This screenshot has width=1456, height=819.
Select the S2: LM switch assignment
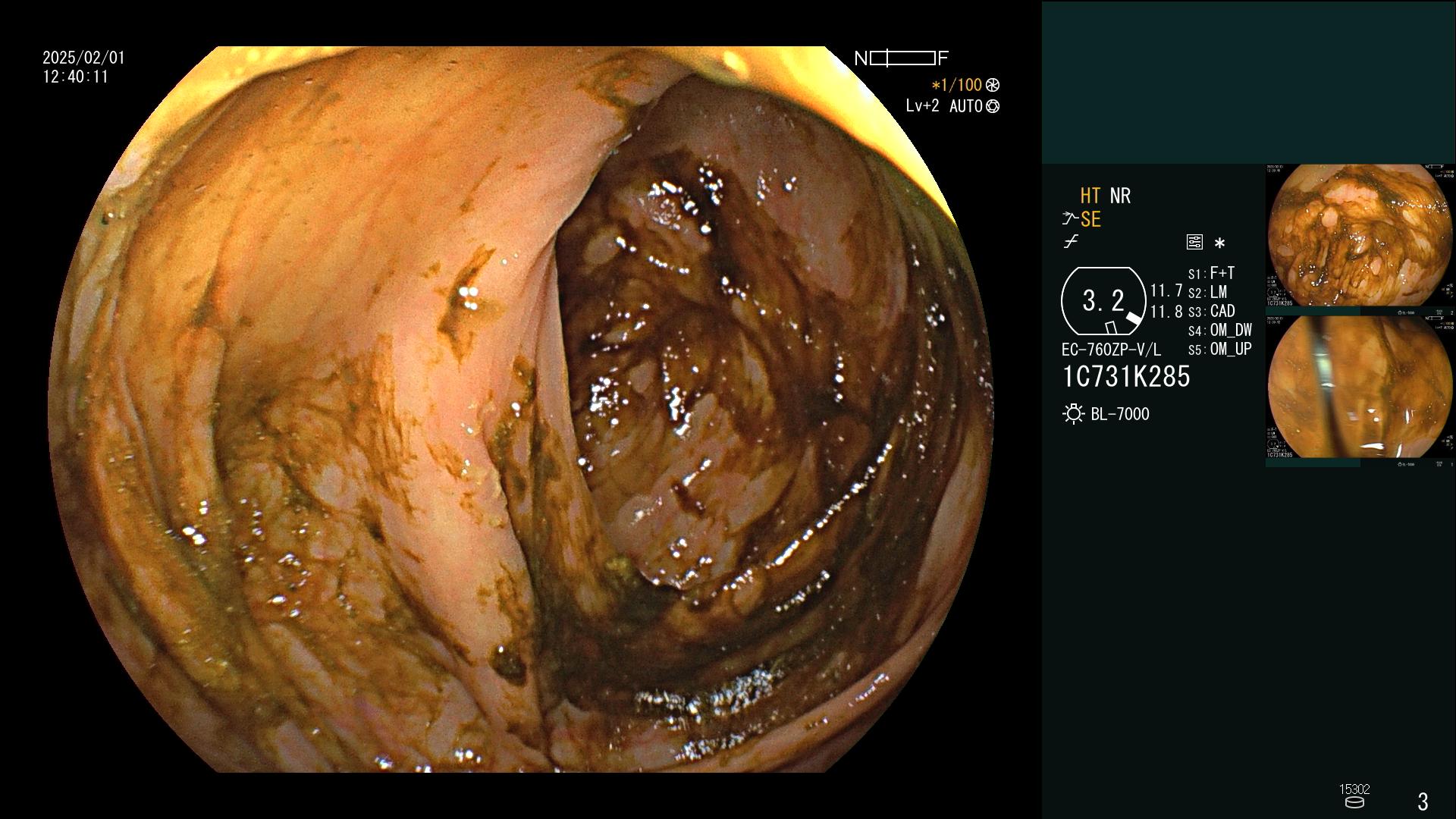pyautogui.click(x=1208, y=292)
